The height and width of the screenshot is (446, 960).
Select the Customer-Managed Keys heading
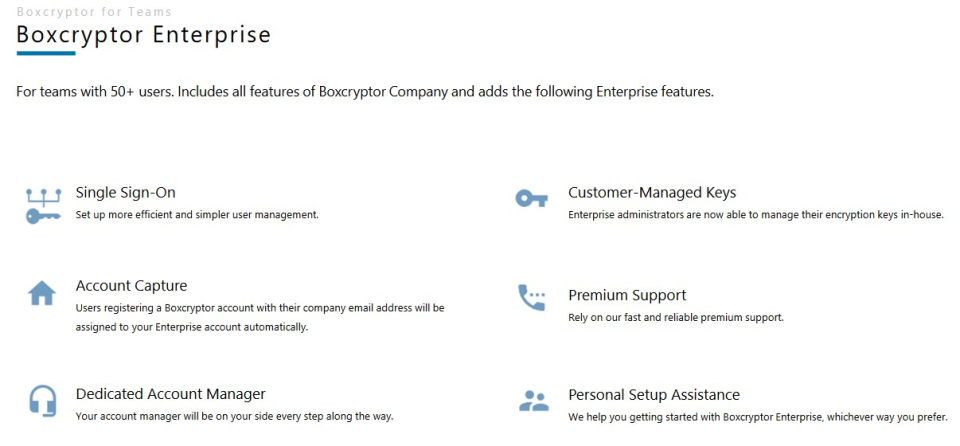[652, 192]
